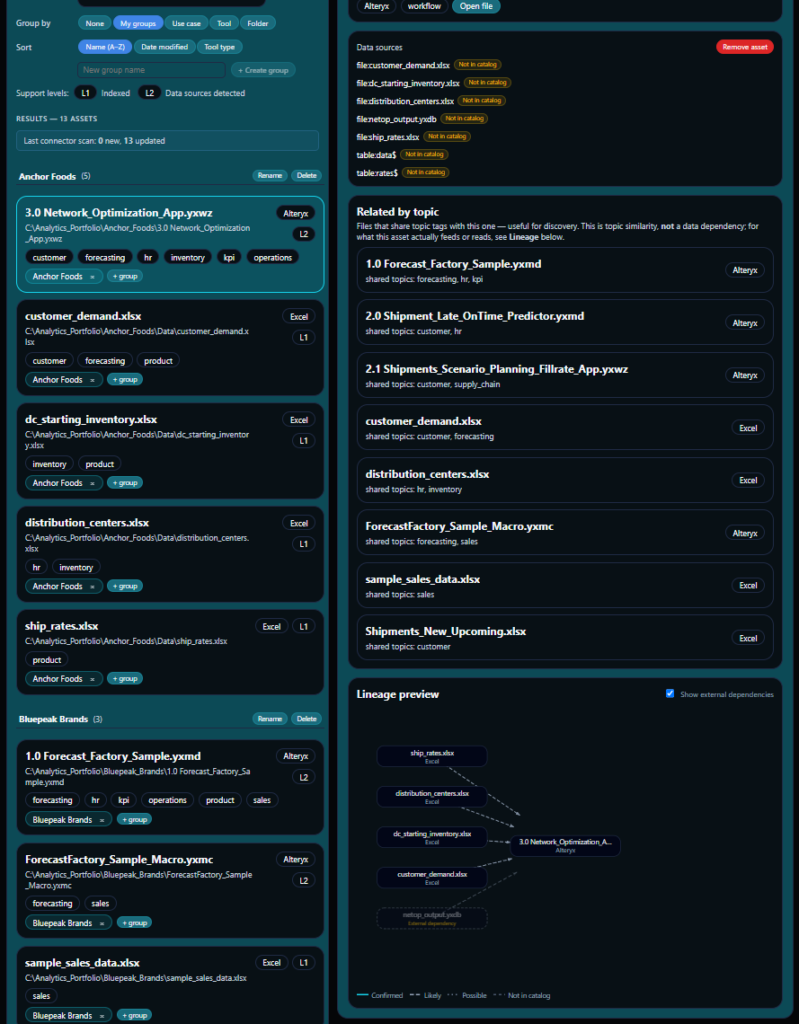The height and width of the screenshot is (1024, 799).
Task: Click the red Remove asset button
Action: click(x=745, y=47)
